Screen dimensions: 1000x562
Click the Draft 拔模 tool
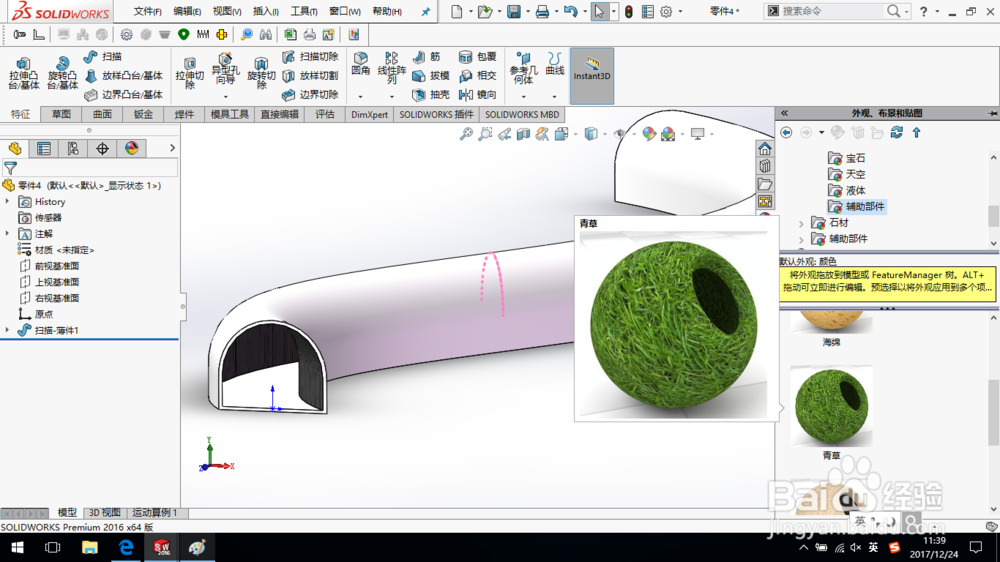(x=431, y=76)
